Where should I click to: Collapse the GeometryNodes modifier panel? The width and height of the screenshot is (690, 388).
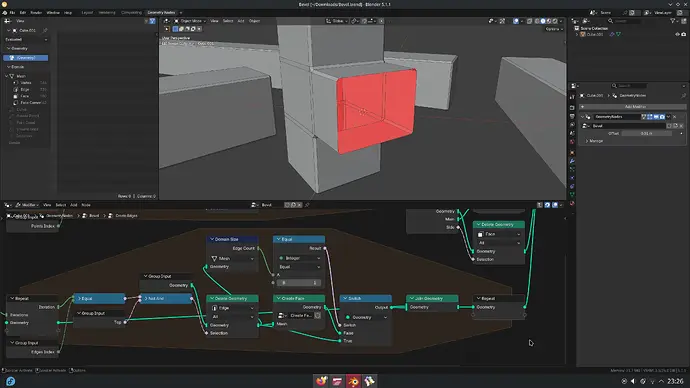[582, 117]
